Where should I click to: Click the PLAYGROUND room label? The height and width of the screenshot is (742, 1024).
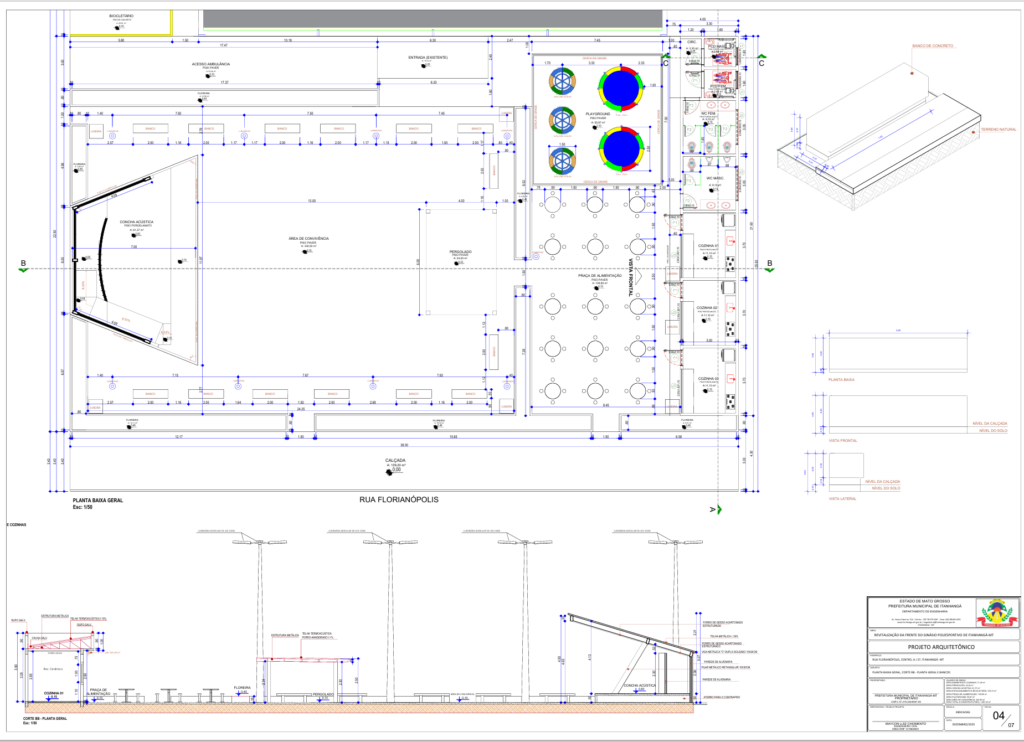click(x=598, y=115)
